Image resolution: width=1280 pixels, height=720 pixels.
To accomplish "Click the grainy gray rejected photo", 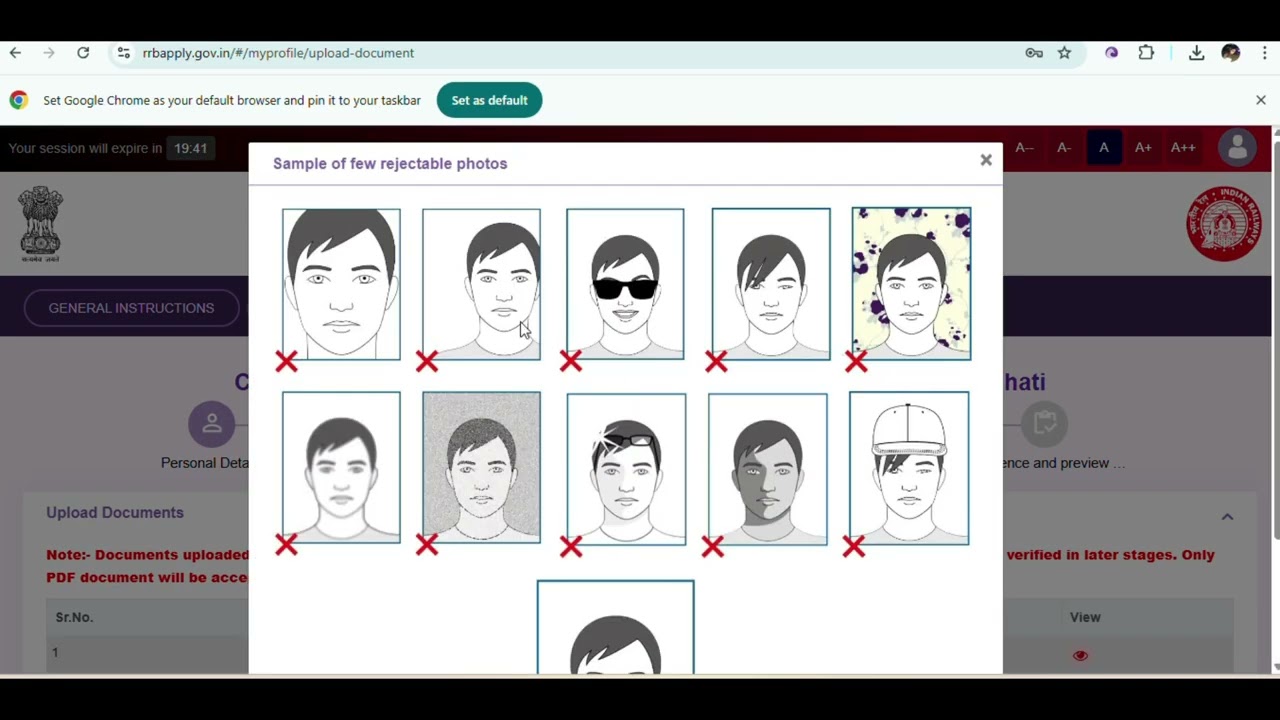I will click(x=481, y=467).
